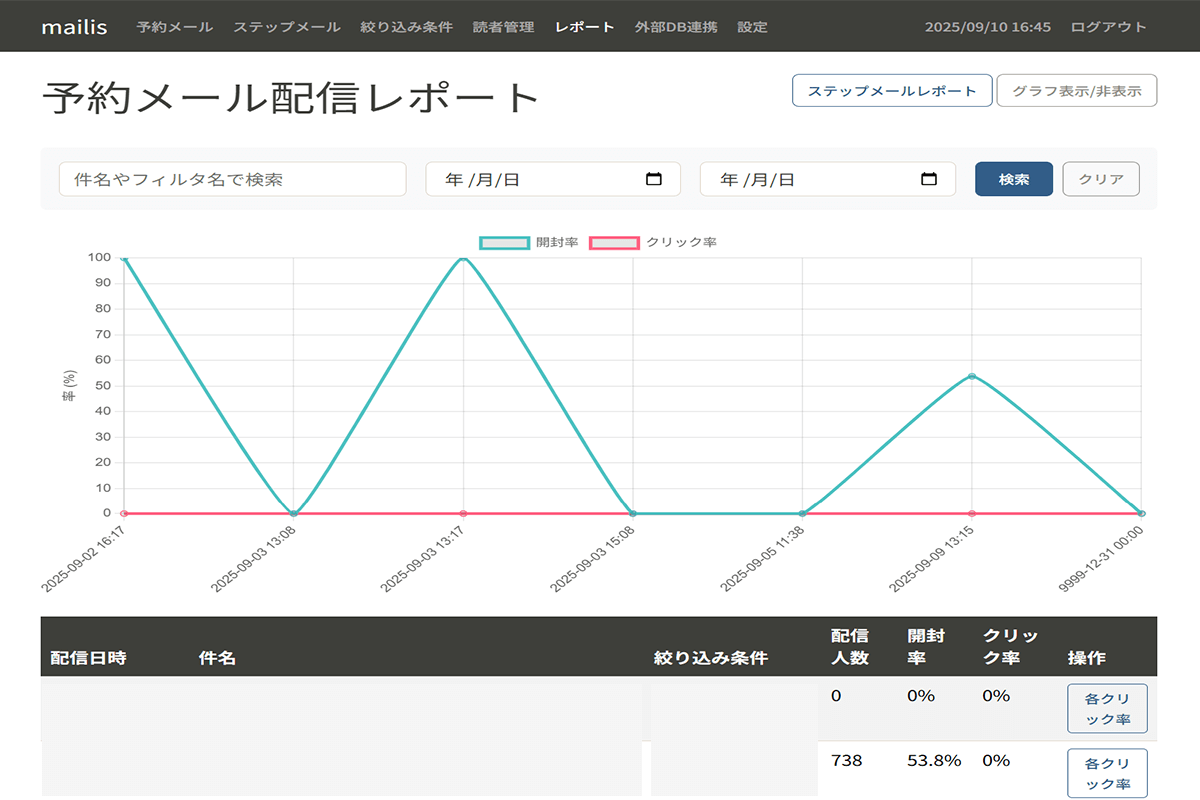This screenshot has height=800, width=1200.
Task: Open 外部DB連携 menu item
Action: (x=676, y=27)
